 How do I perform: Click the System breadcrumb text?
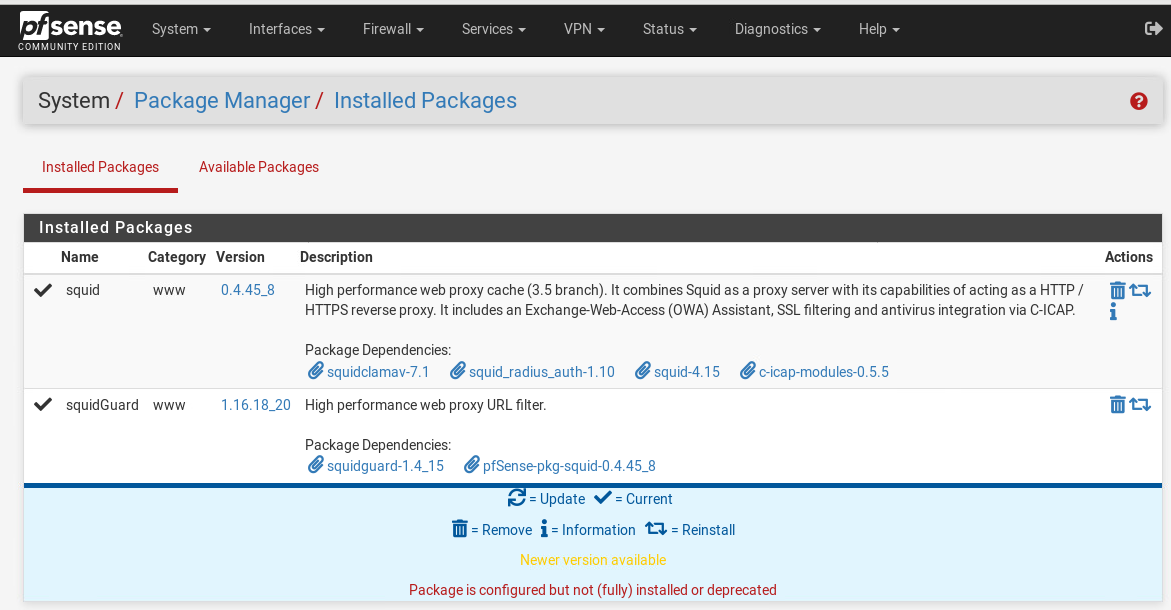coord(74,101)
